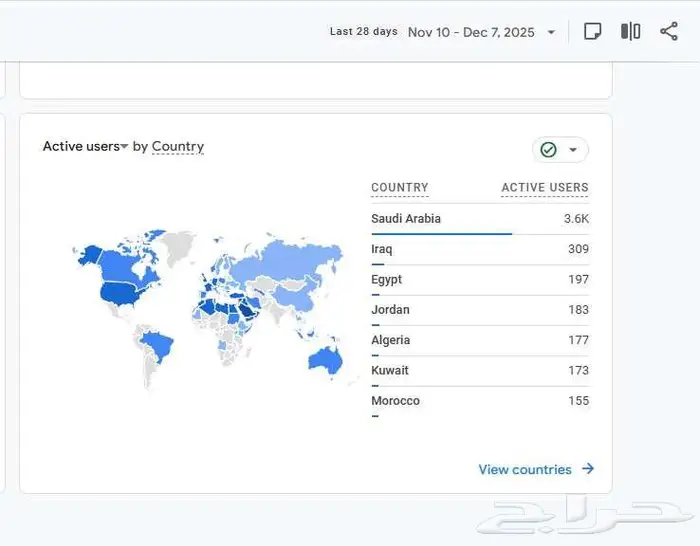Select the Nov 10 - Dec 7, 2025 range
This screenshot has width=700, height=546.
click(471, 33)
